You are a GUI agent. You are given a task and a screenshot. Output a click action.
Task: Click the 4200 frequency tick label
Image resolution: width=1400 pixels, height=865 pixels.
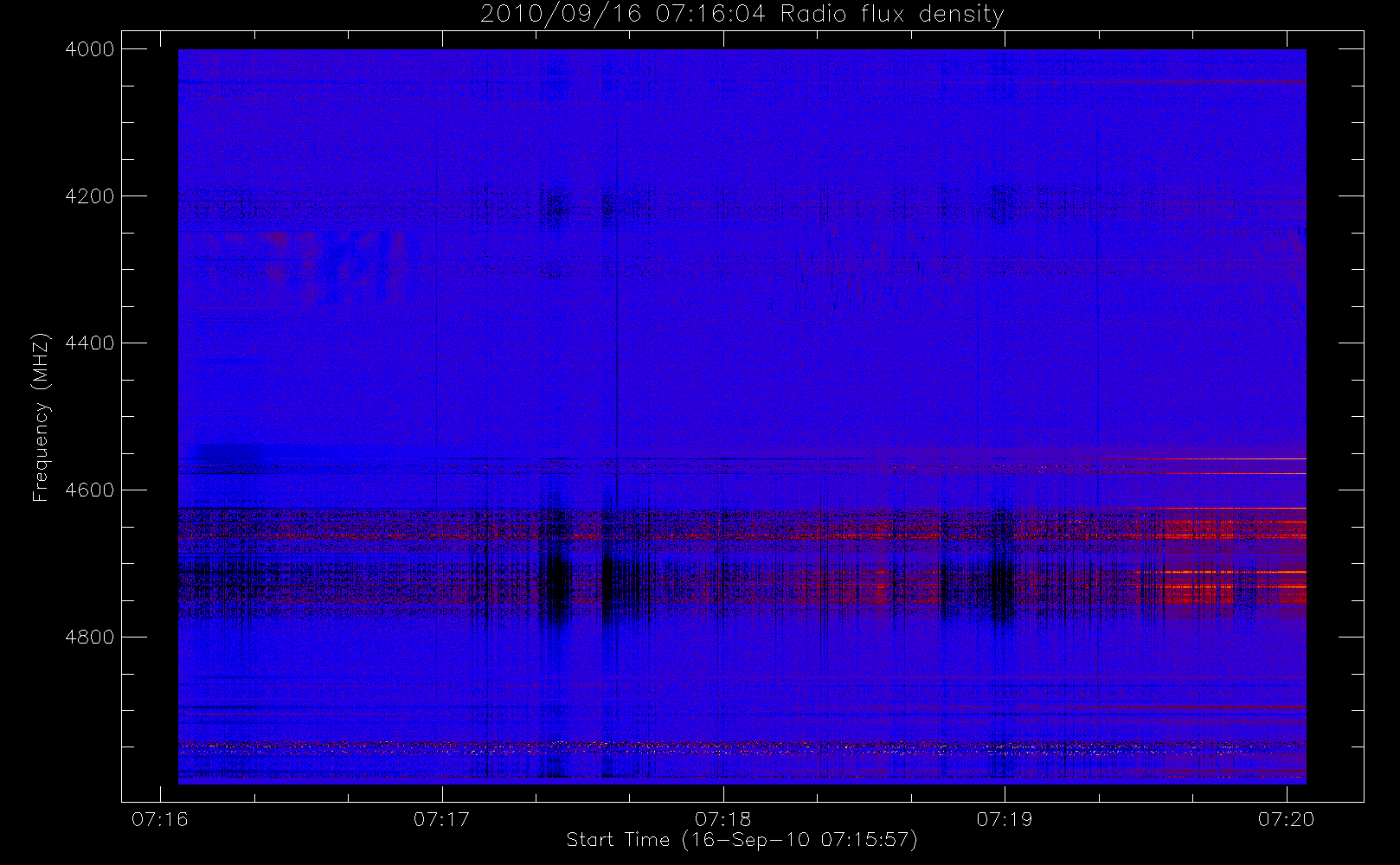[x=89, y=196]
